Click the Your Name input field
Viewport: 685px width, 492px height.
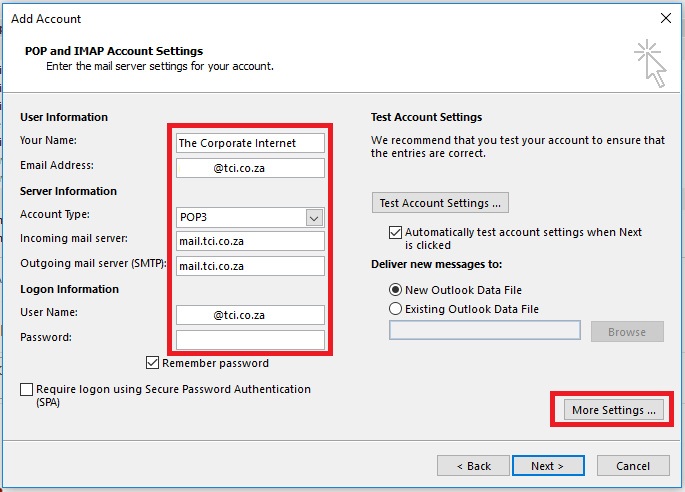250,143
